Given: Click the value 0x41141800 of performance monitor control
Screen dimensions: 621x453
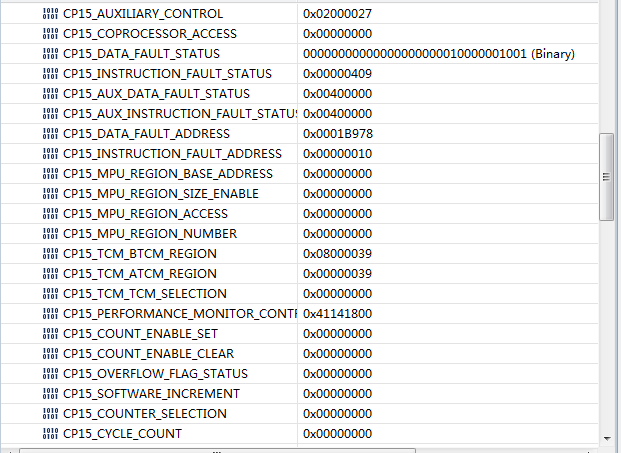Looking at the screenshot, I should tap(336, 314).
